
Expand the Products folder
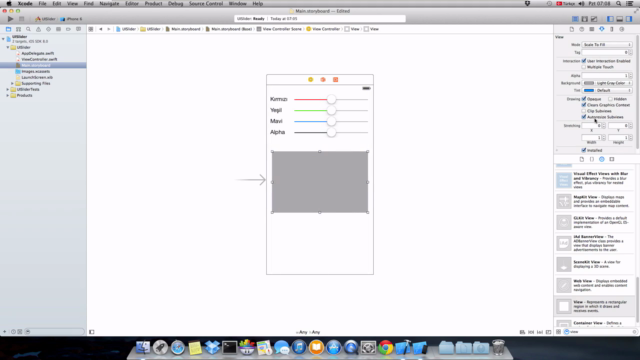point(8,96)
